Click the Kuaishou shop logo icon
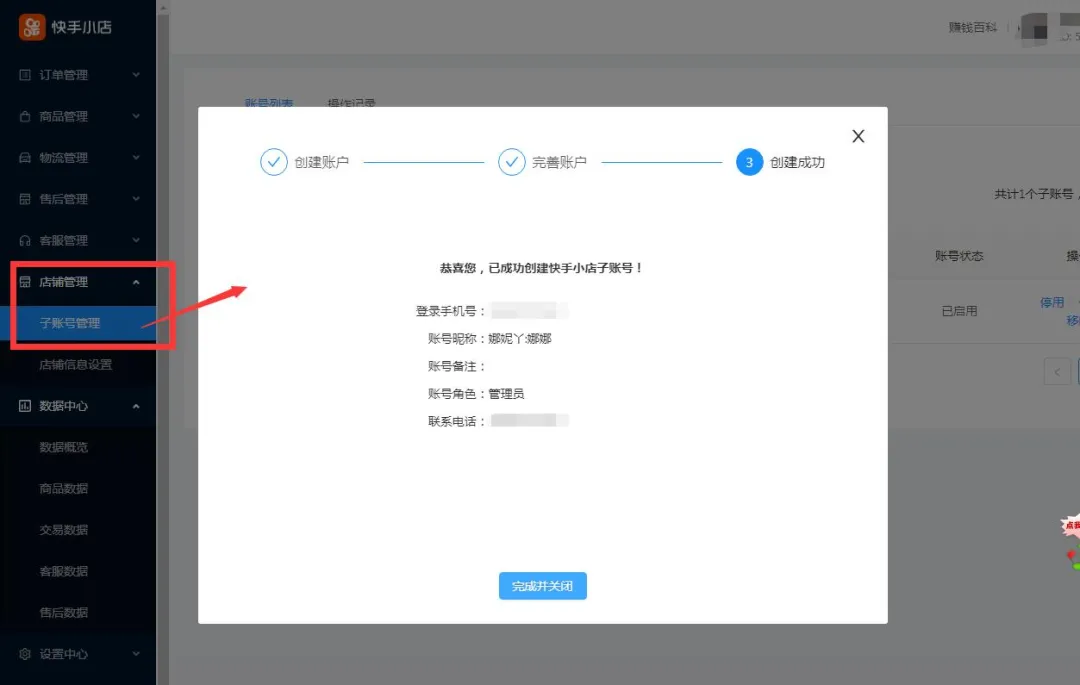The width and height of the screenshot is (1080, 685). (32, 28)
